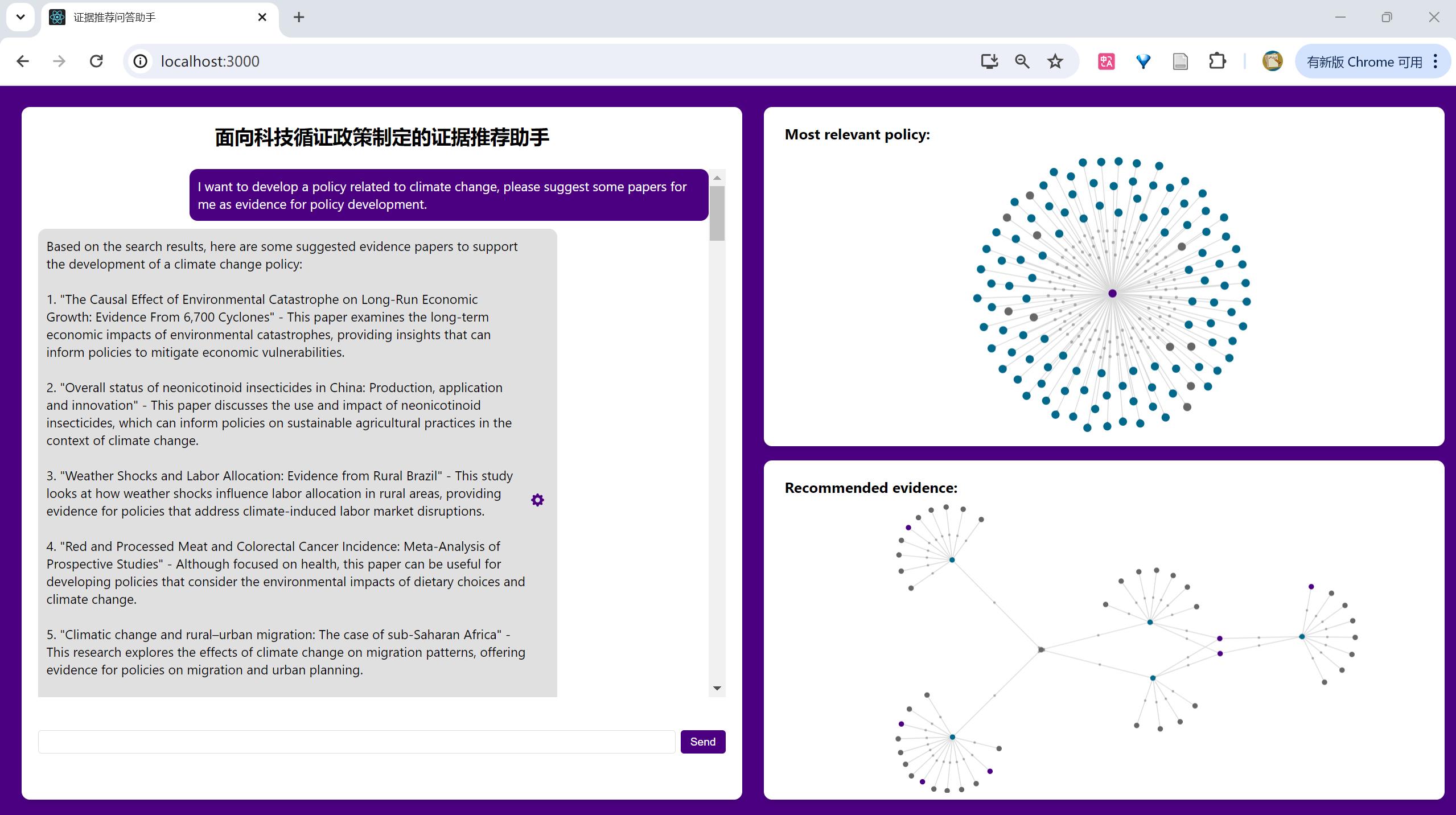
Task: Open the Chrome three-dot menu
Action: click(1436, 61)
